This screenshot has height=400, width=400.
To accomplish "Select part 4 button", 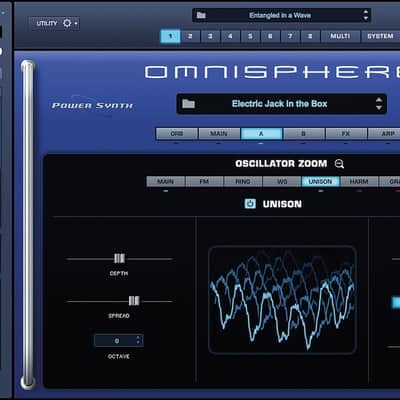I will tap(230, 36).
